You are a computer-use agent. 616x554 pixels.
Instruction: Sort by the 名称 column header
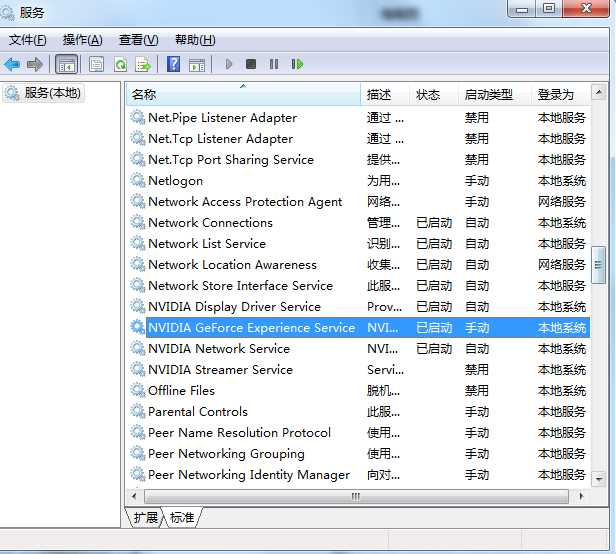pos(243,94)
